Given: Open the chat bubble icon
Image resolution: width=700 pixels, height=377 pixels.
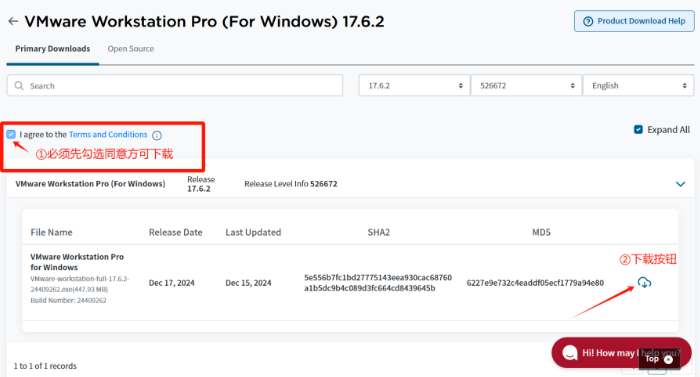Looking at the screenshot, I should click(x=570, y=353).
